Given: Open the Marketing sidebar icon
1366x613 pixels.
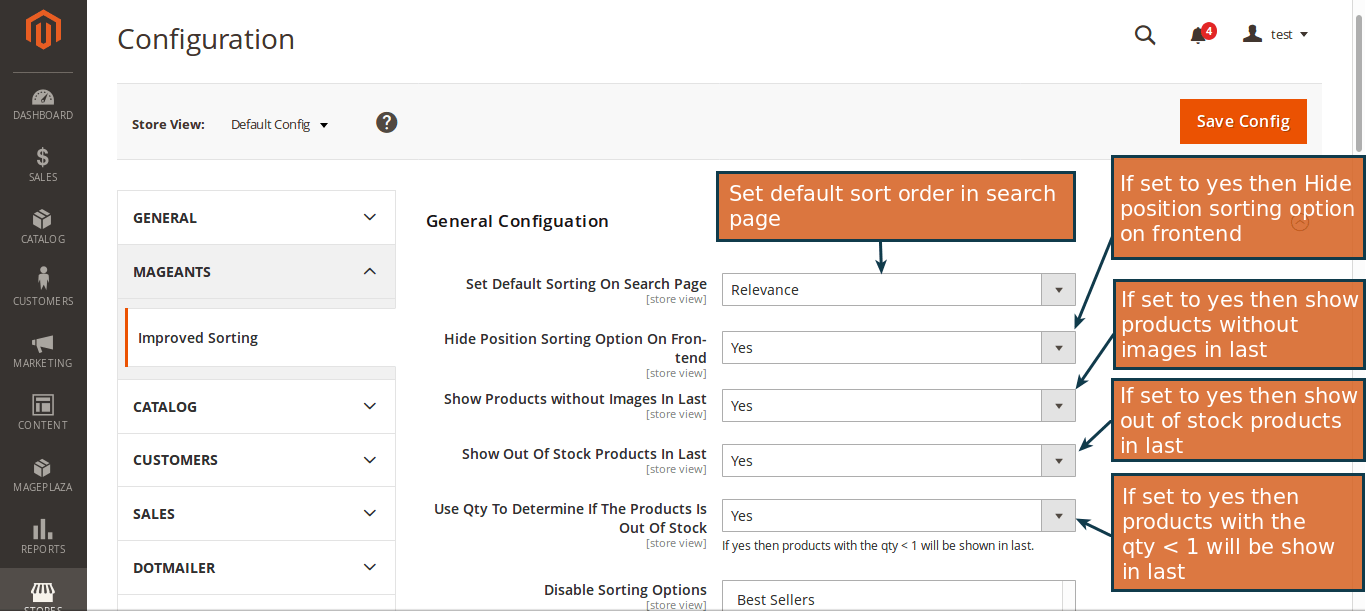Looking at the screenshot, I should [43, 350].
